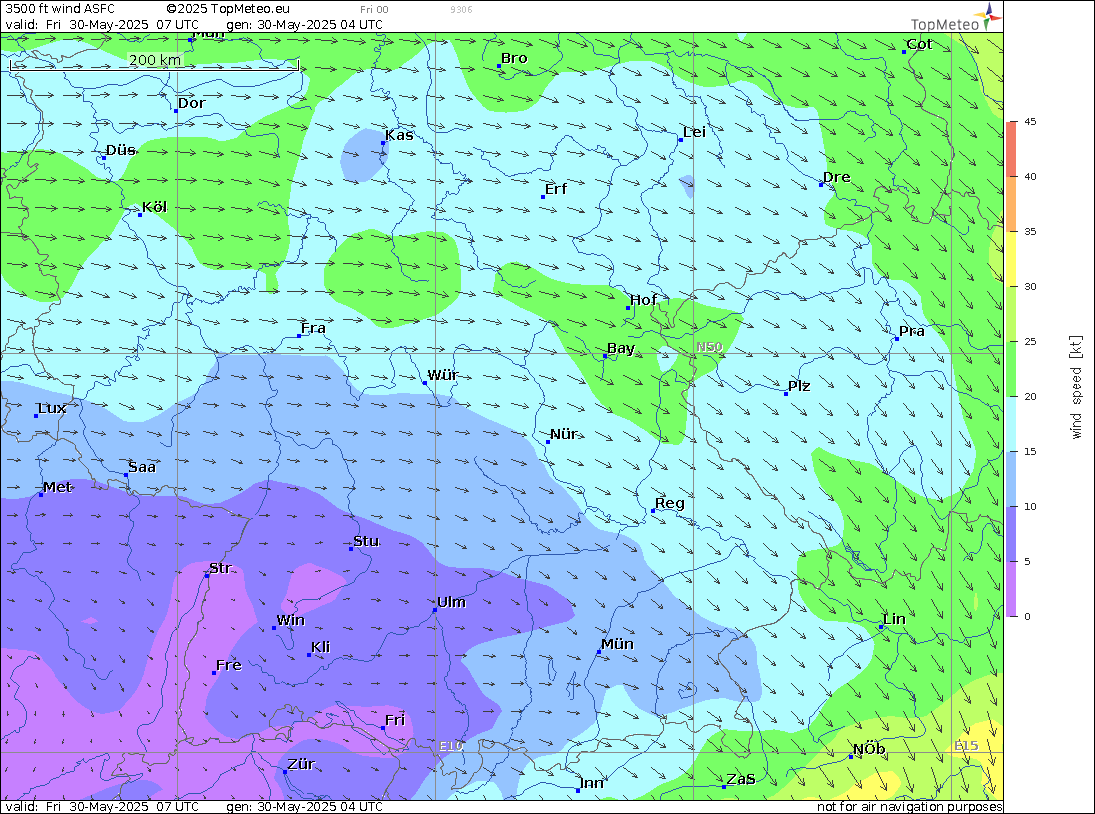Image resolution: width=1095 pixels, height=814 pixels.
Task: Click the wind speed color scale bar
Action: pyautogui.click(x=1011, y=369)
